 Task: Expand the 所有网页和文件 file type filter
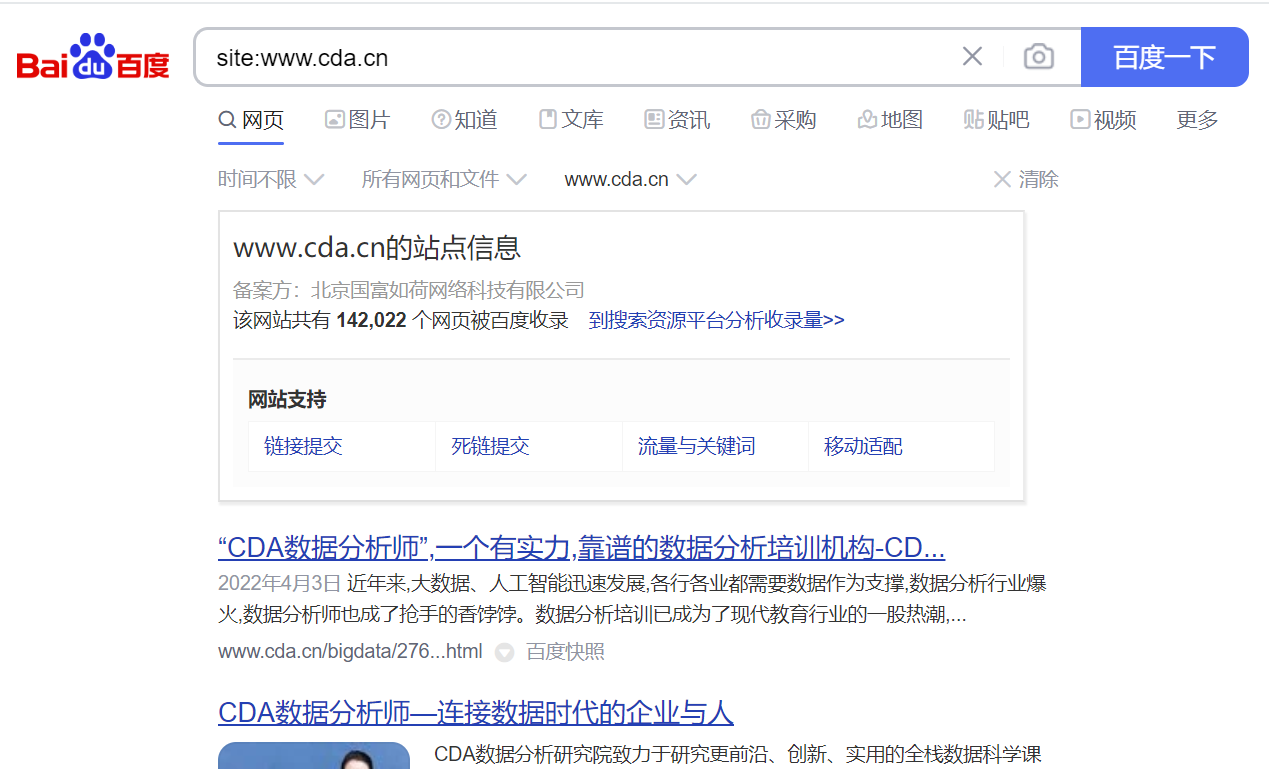444,179
